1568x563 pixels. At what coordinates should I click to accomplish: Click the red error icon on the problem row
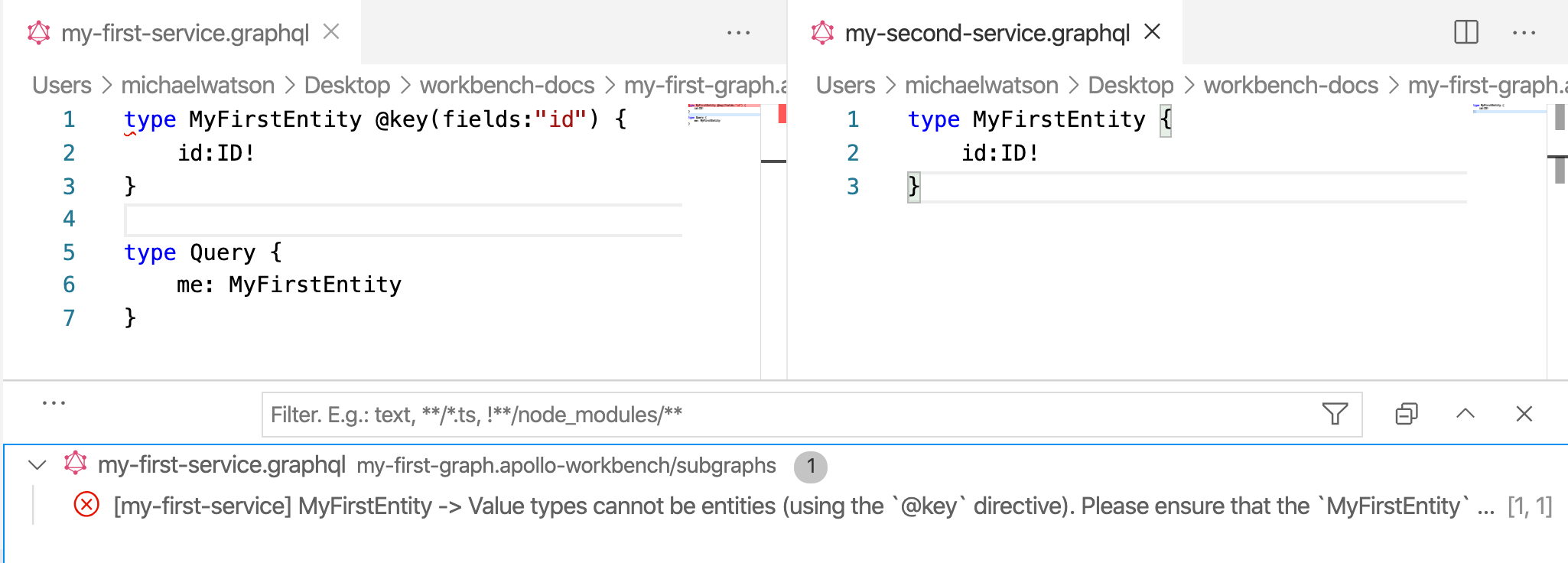[x=86, y=505]
